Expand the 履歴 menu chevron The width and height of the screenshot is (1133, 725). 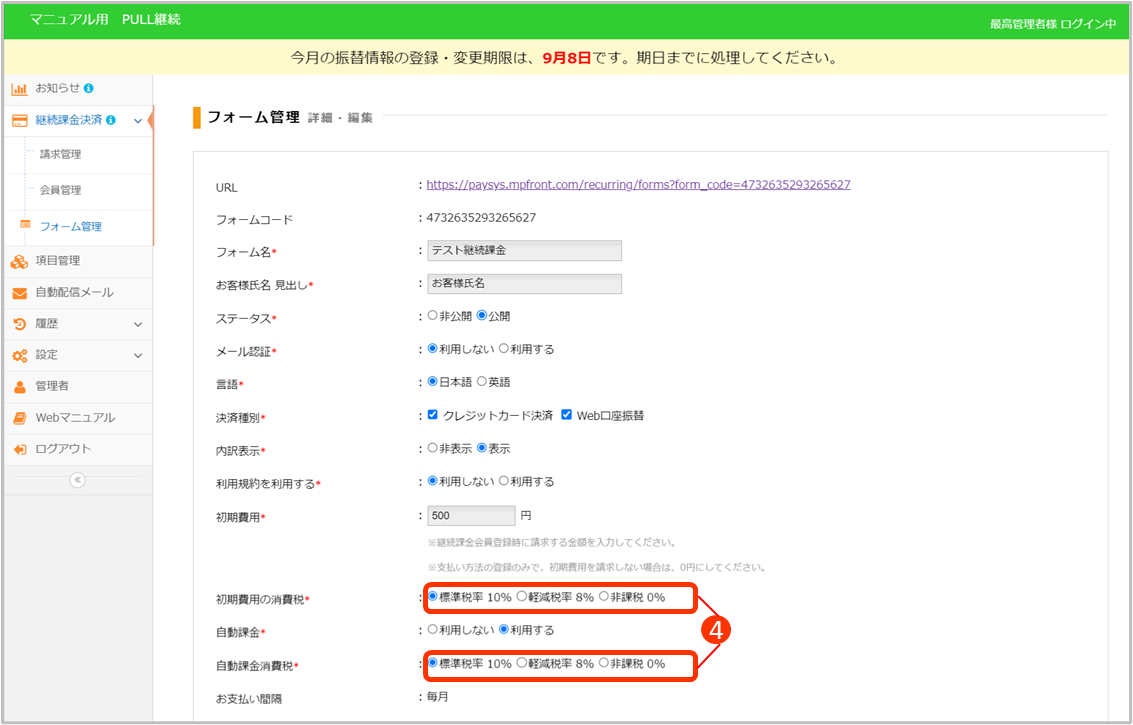pos(138,324)
